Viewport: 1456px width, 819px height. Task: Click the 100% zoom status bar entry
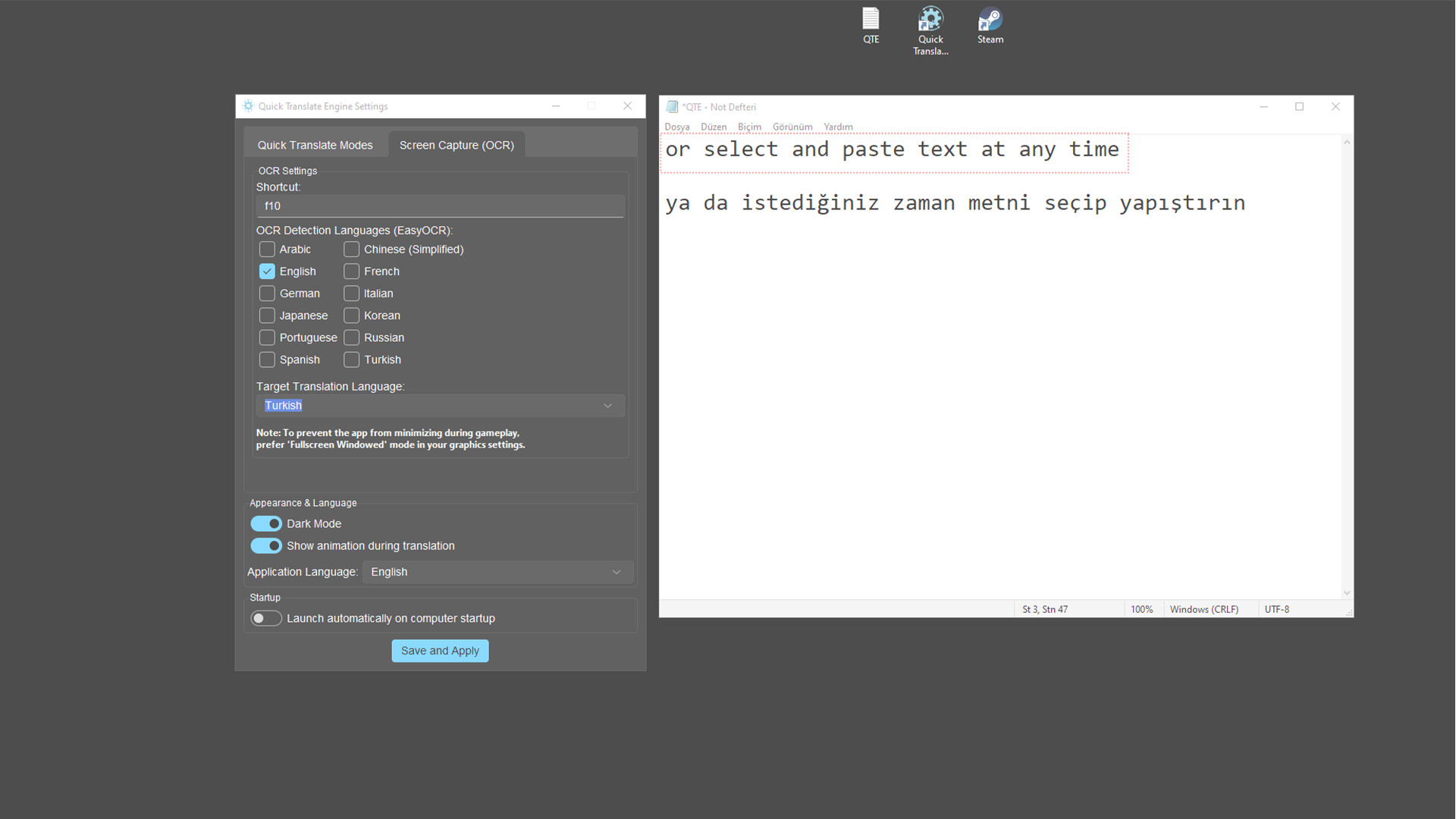(1141, 610)
